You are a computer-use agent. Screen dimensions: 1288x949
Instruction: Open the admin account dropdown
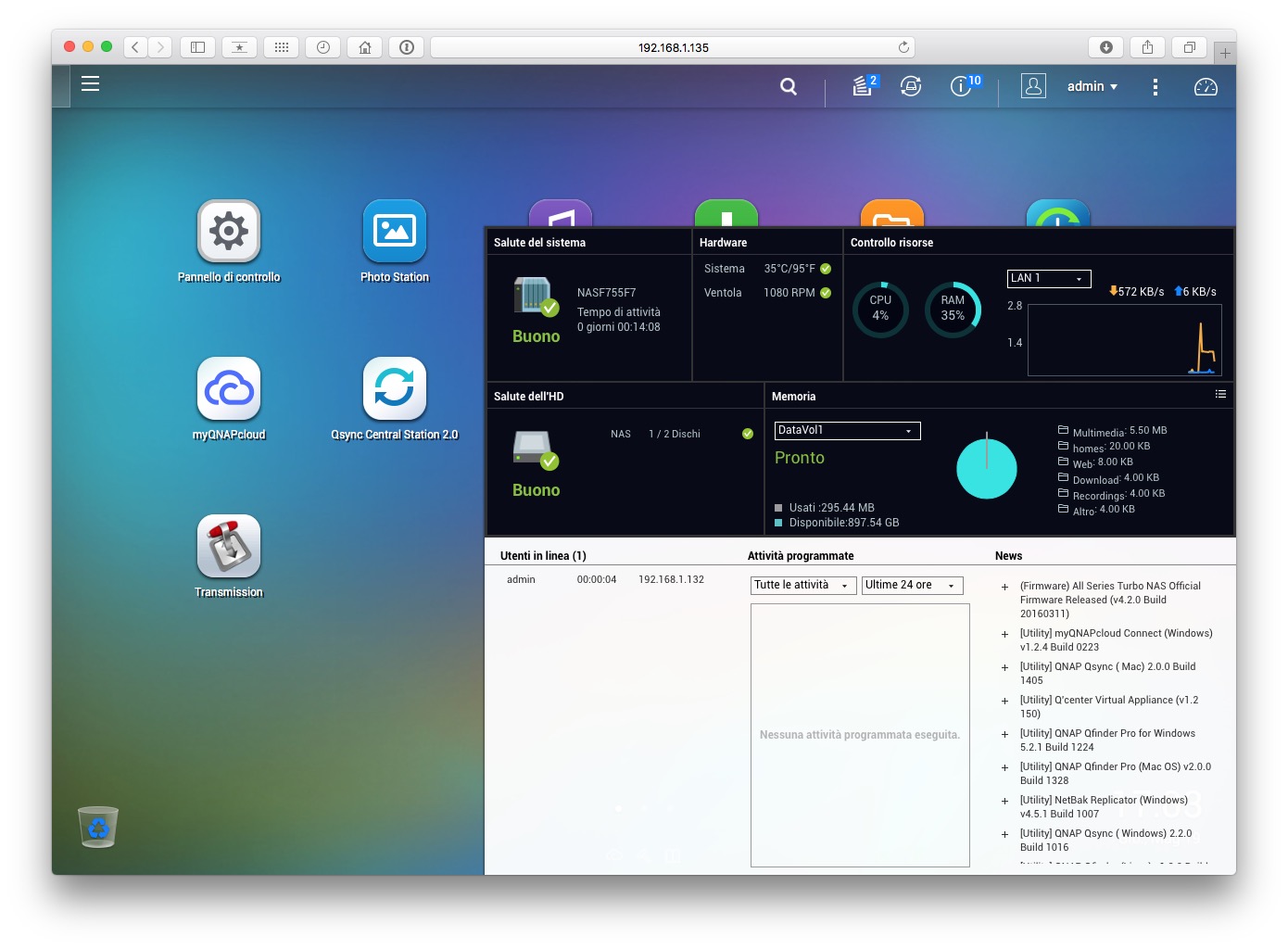point(1092,86)
